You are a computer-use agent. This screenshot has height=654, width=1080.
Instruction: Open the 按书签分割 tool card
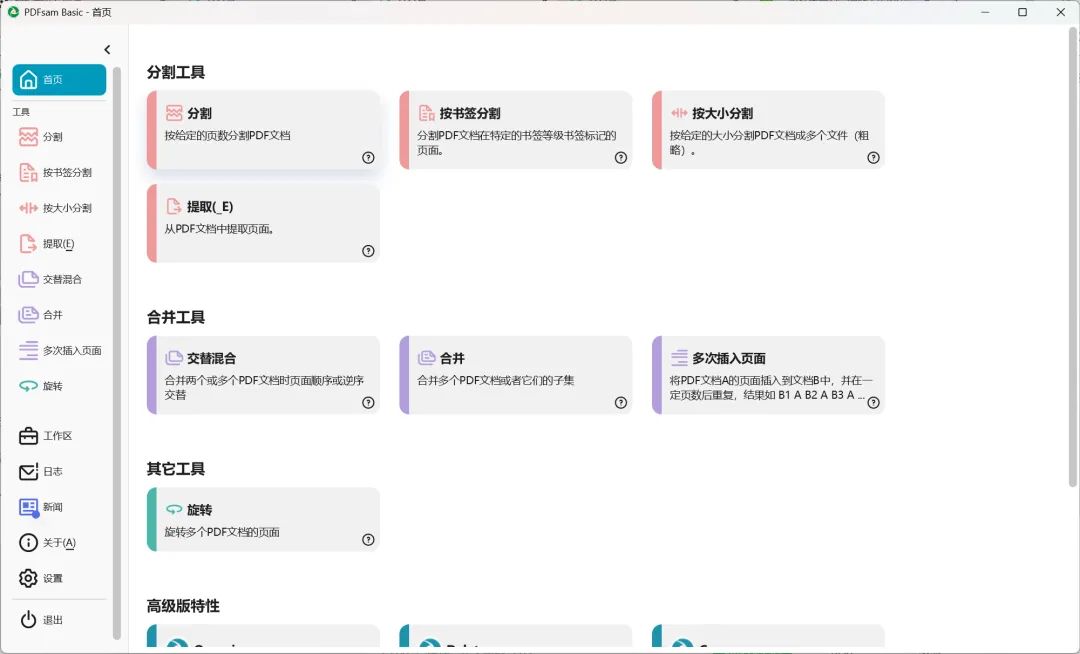tap(516, 130)
